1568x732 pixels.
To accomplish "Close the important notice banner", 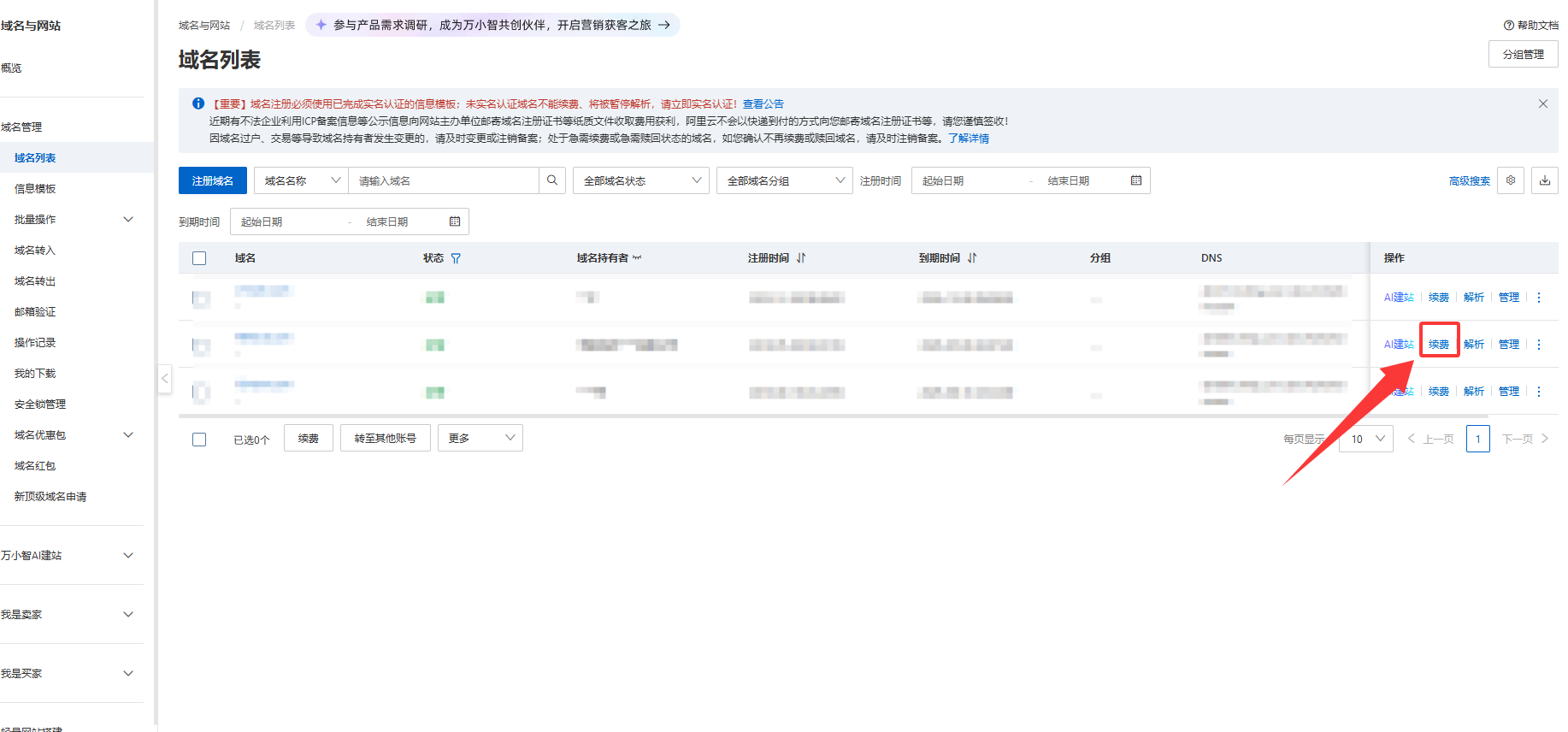I will point(1543,104).
